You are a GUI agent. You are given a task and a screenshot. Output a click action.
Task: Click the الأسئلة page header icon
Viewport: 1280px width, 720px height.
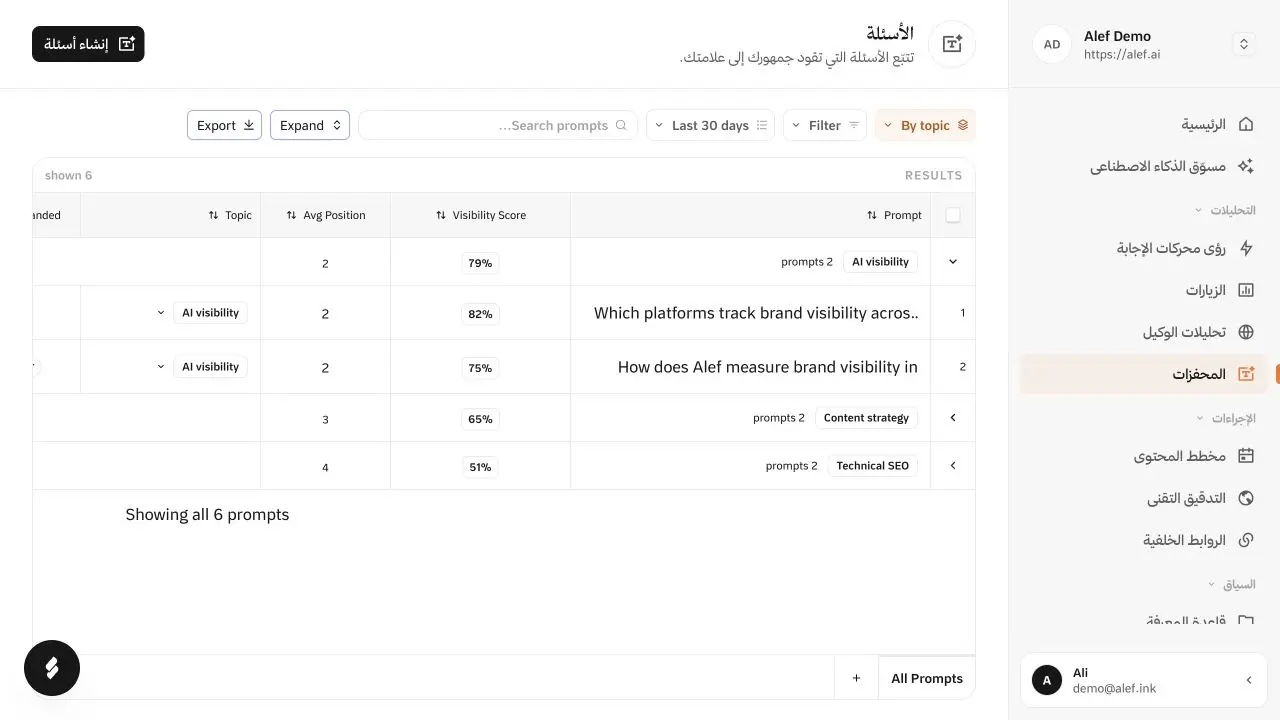pyautogui.click(x=952, y=44)
